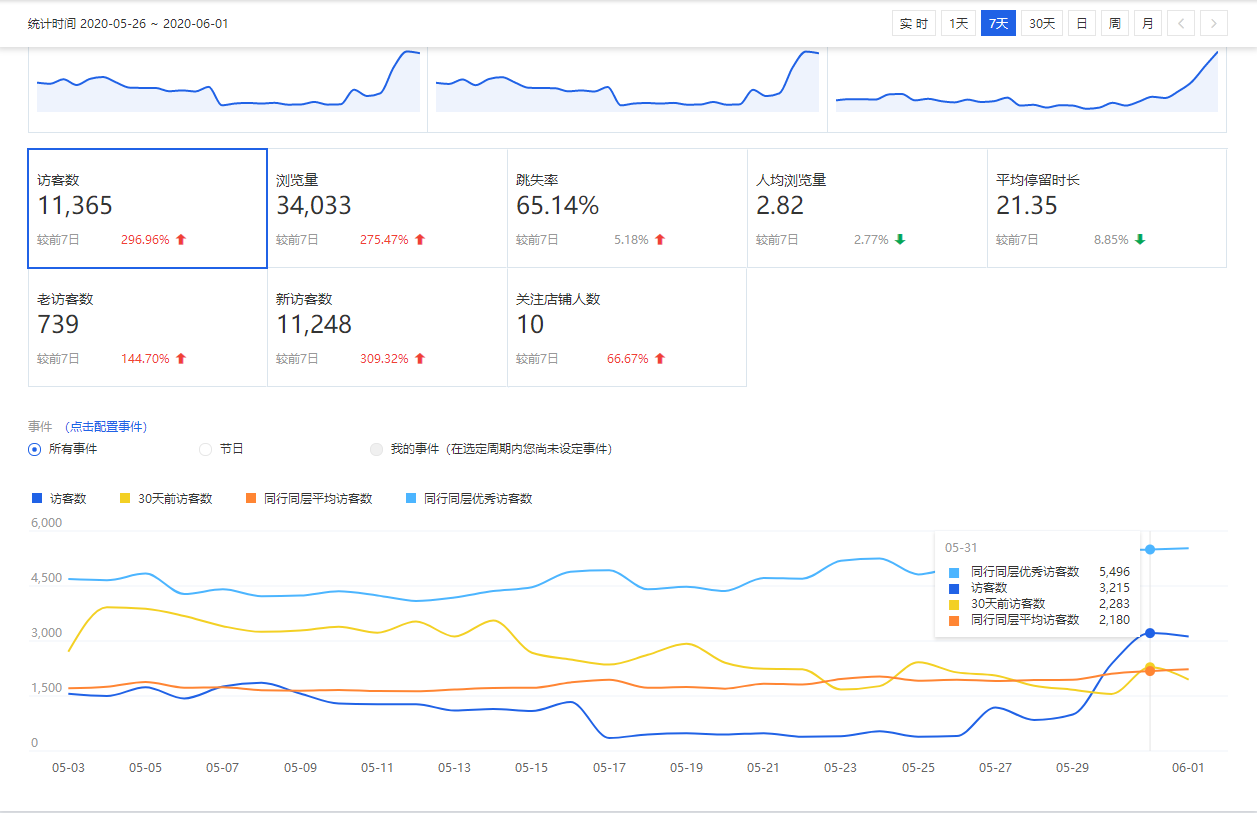Click the orange 平均访客数 point on 05-31
This screenshot has width=1257, height=813.
click(1150, 671)
